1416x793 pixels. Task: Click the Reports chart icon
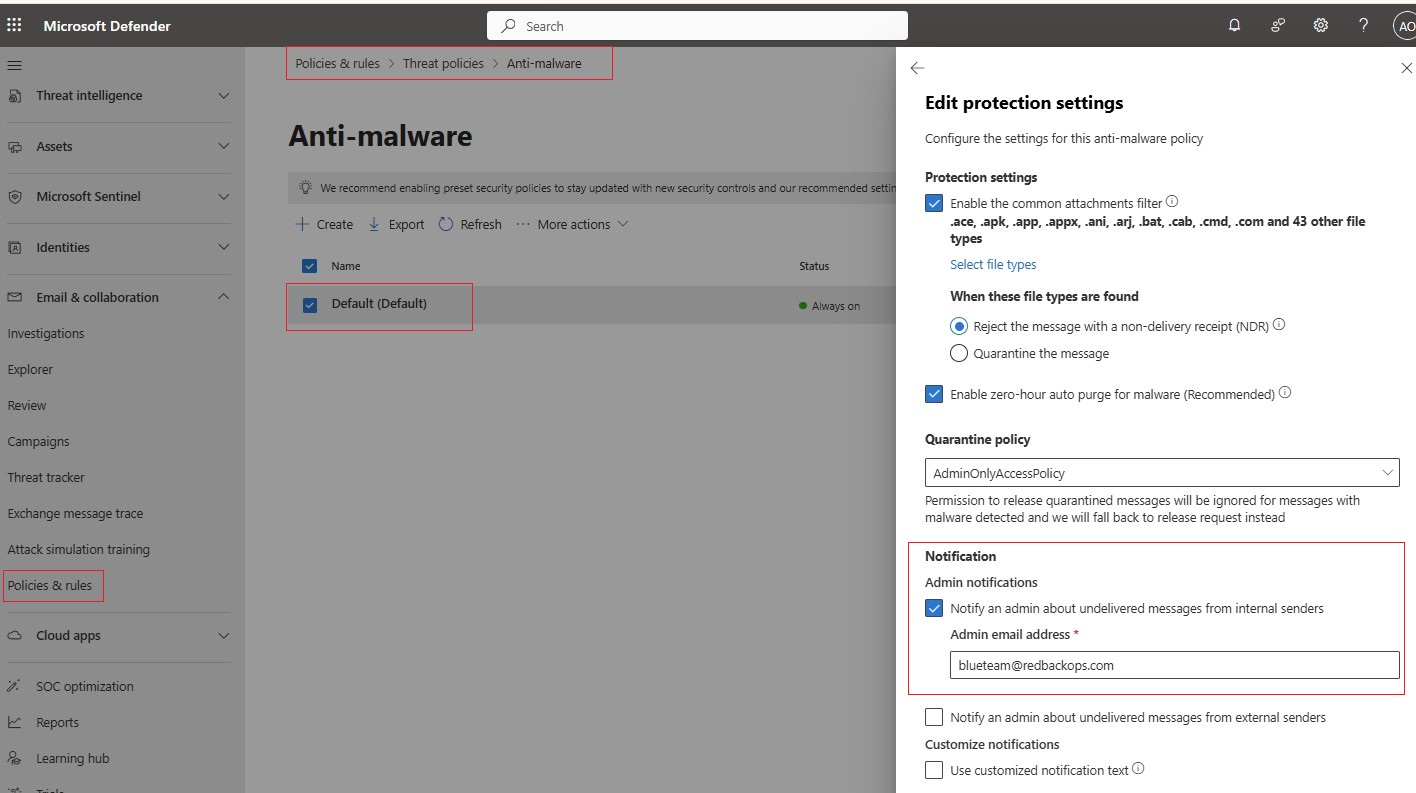(x=15, y=722)
